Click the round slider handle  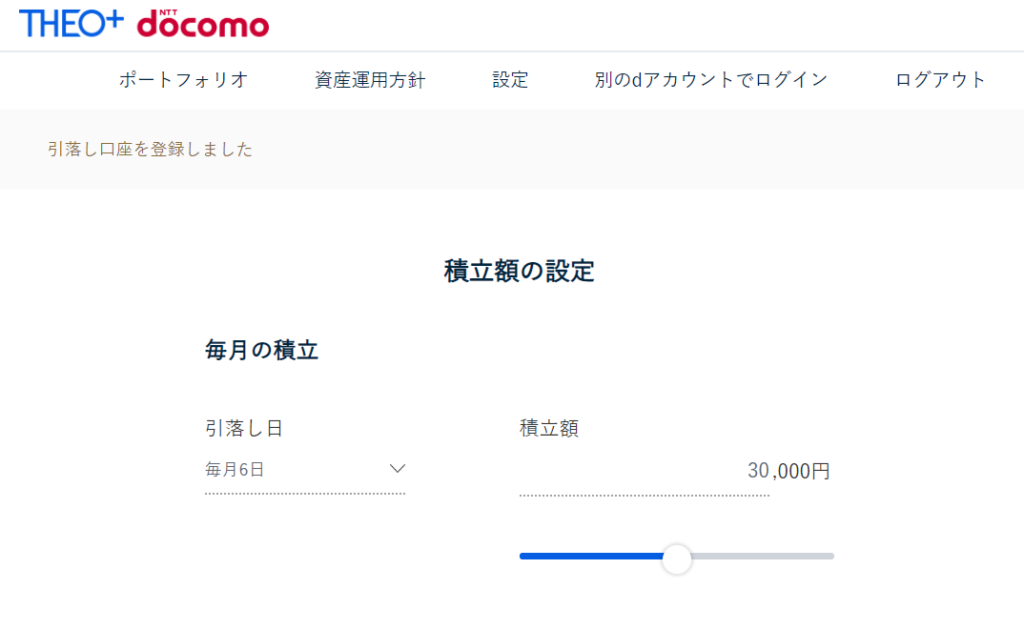point(677,559)
